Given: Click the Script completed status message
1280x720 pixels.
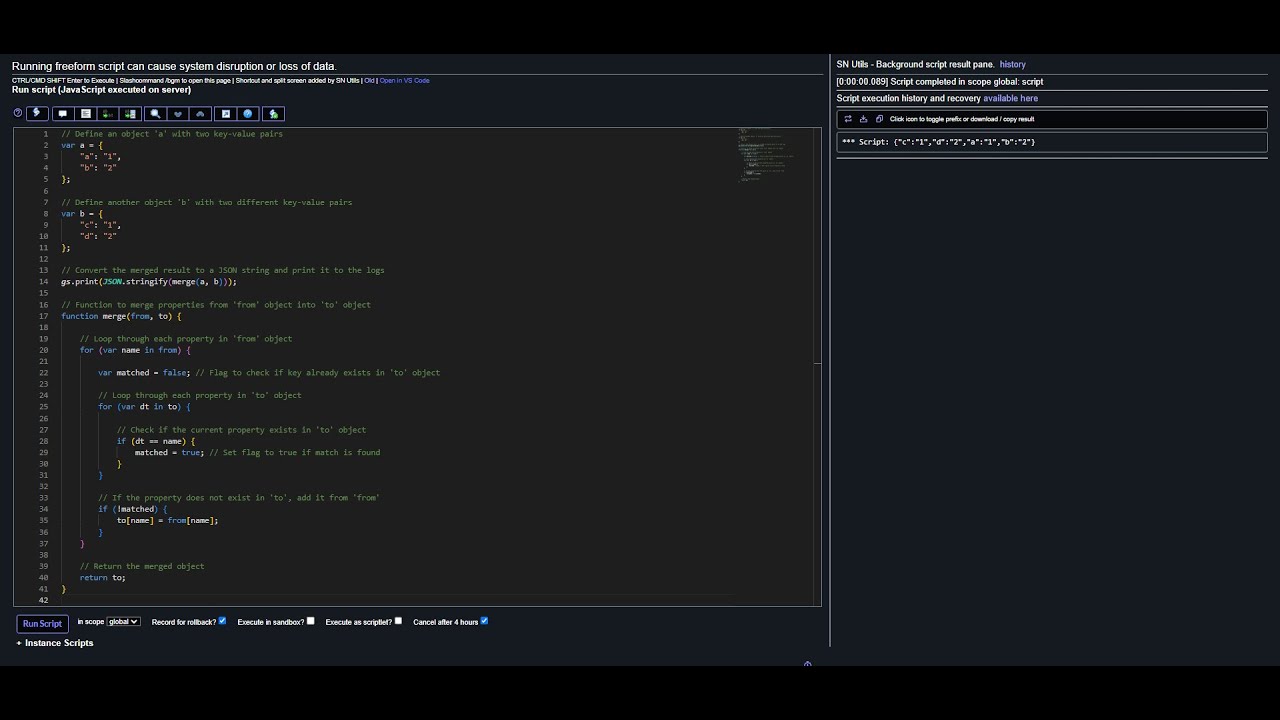Looking at the screenshot, I should [940, 82].
